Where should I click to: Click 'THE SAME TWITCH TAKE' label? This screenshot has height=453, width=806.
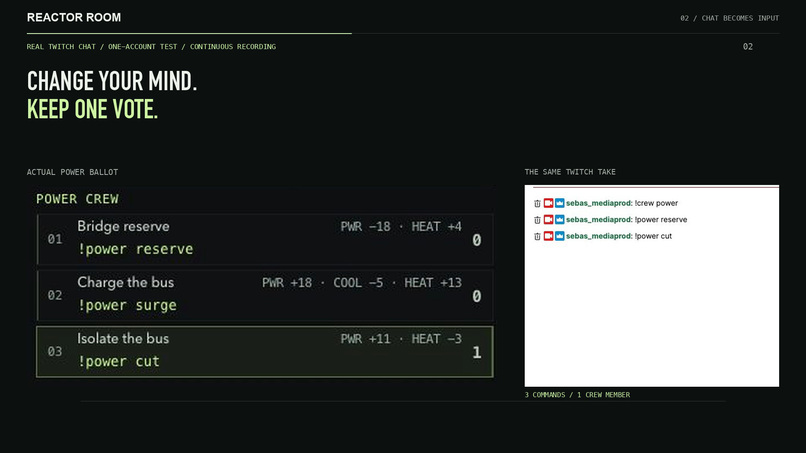pyautogui.click(x=570, y=172)
